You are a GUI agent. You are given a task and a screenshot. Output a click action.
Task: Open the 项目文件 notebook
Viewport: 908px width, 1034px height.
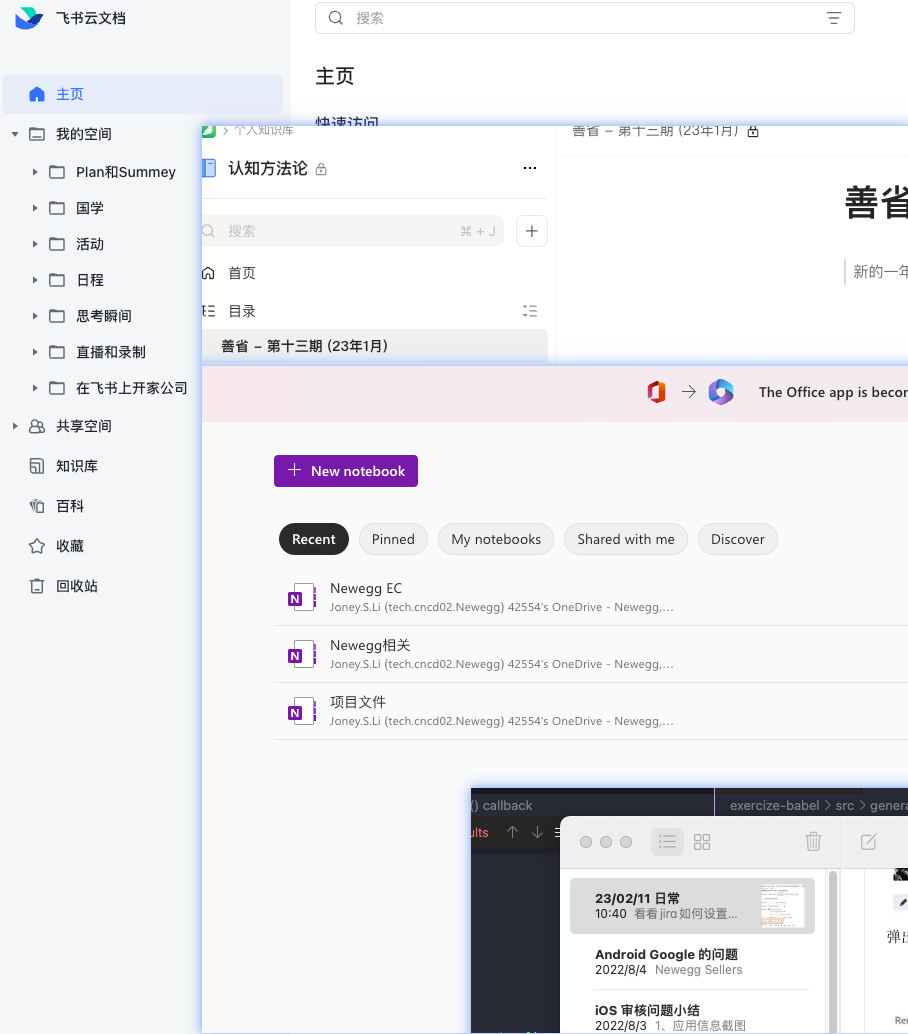coord(591,711)
